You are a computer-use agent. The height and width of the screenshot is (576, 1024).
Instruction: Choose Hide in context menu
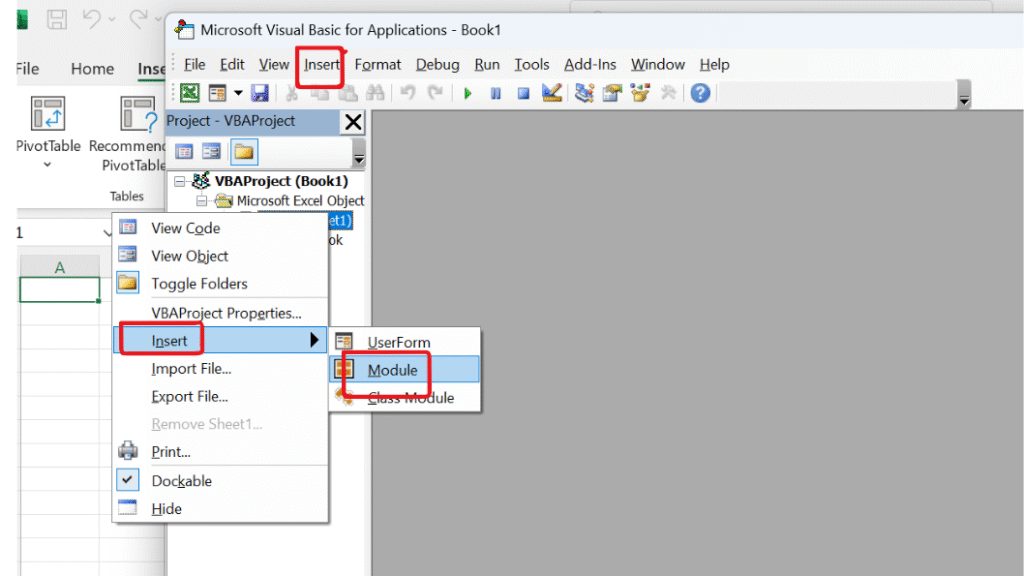[x=220, y=509]
